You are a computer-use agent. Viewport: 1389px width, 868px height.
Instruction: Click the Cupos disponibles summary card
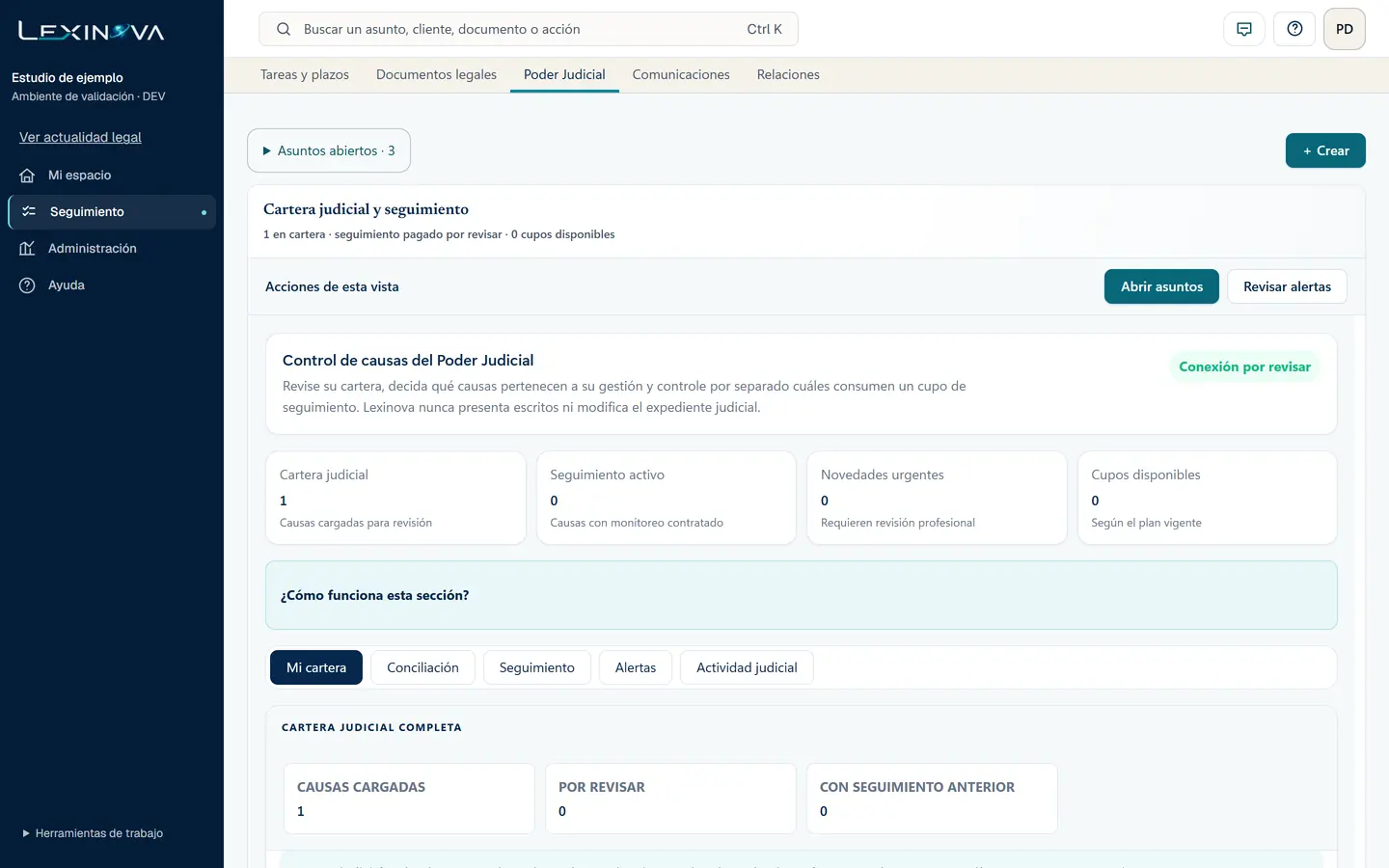click(1208, 498)
